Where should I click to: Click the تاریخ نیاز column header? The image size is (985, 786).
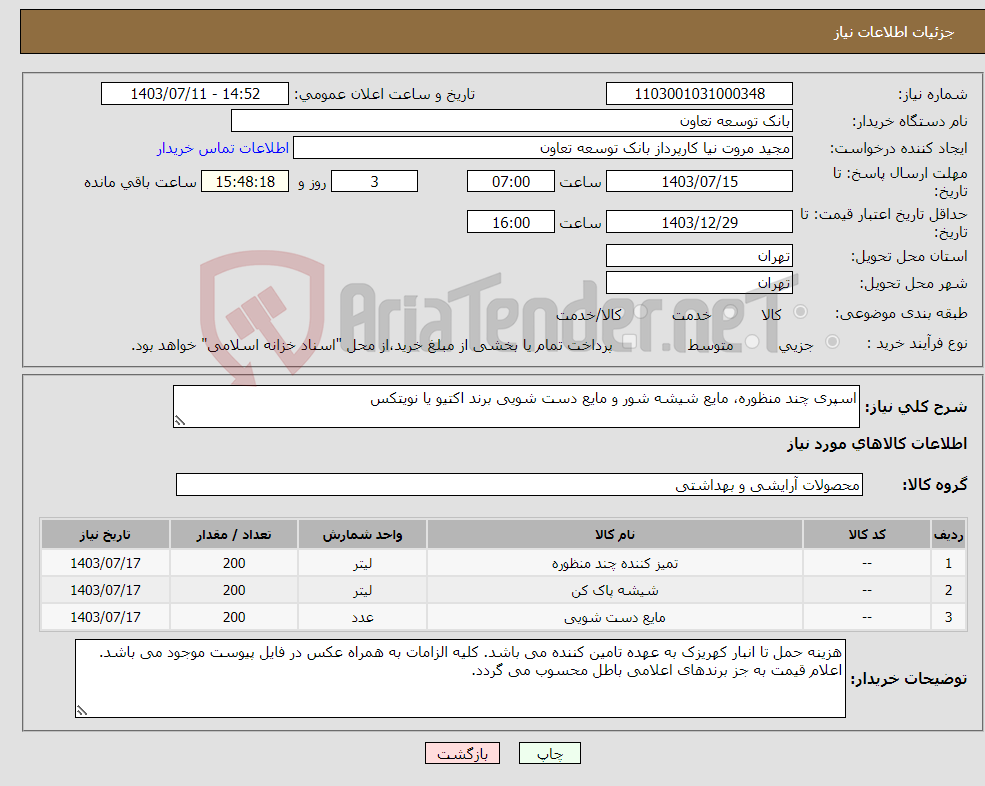pos(106,535)
